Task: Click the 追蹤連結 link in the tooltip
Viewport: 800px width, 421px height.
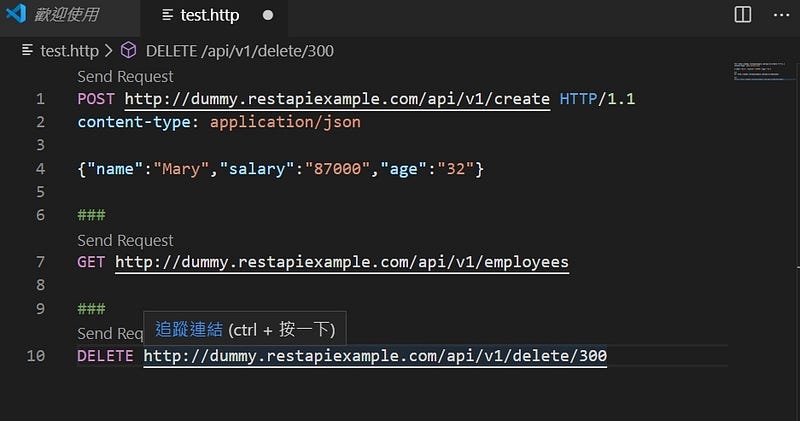Action: pos(189,329)
